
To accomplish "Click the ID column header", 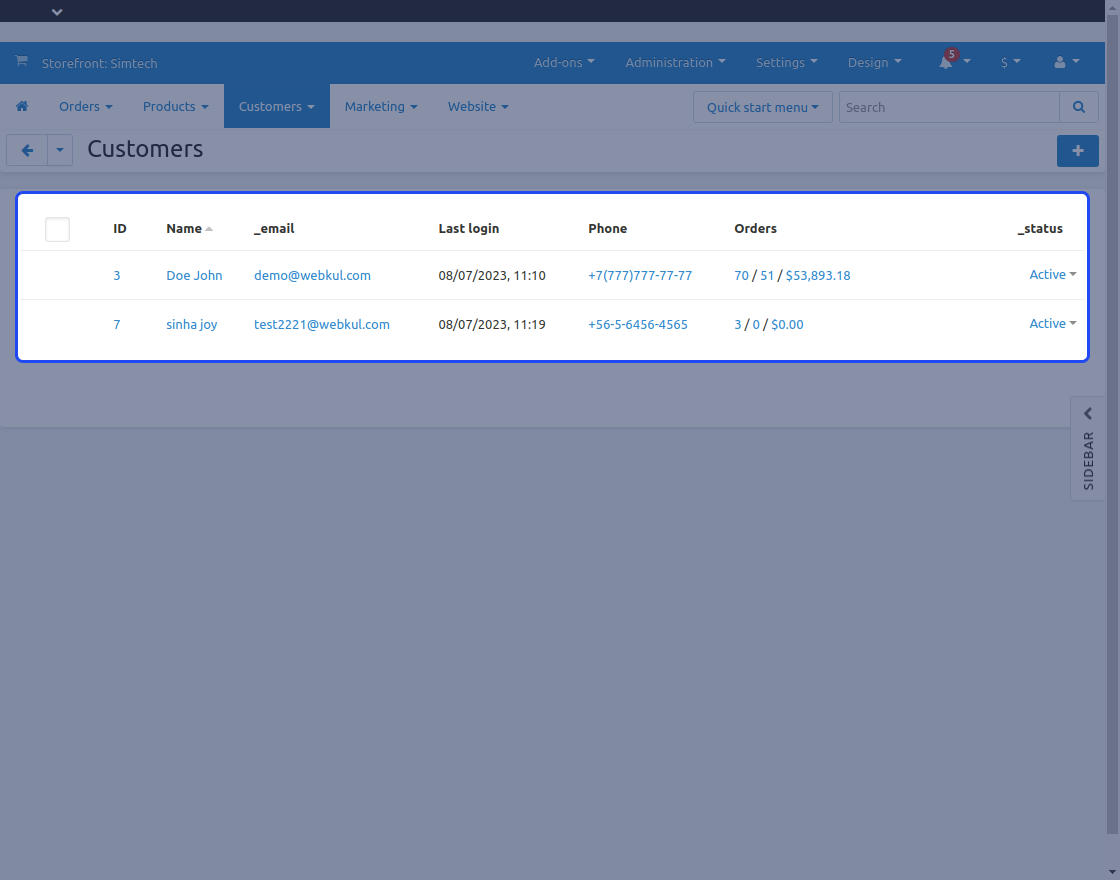I will click(x=119, y=229).
